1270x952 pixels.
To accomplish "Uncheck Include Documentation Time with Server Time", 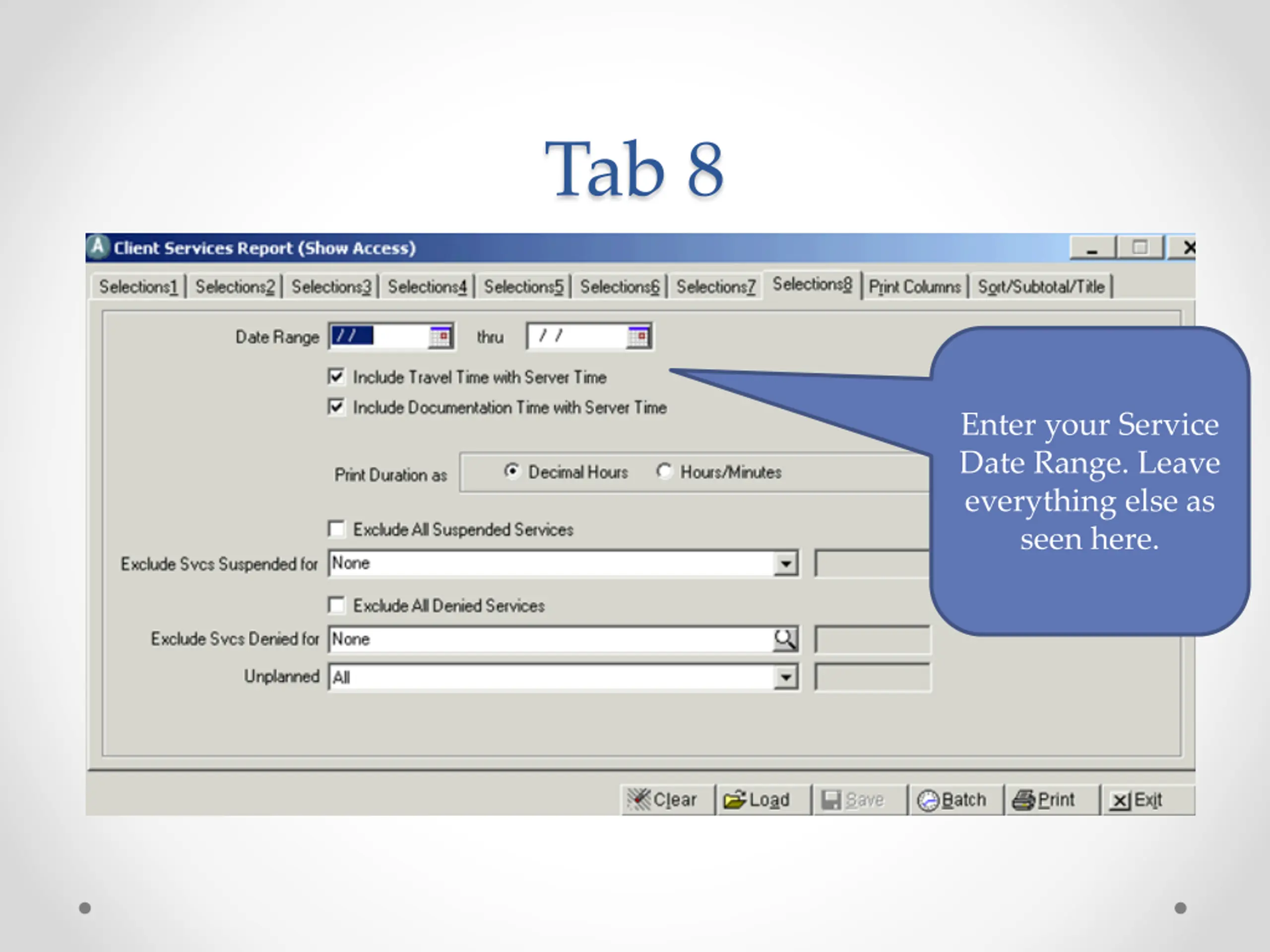I will (336, 408).
